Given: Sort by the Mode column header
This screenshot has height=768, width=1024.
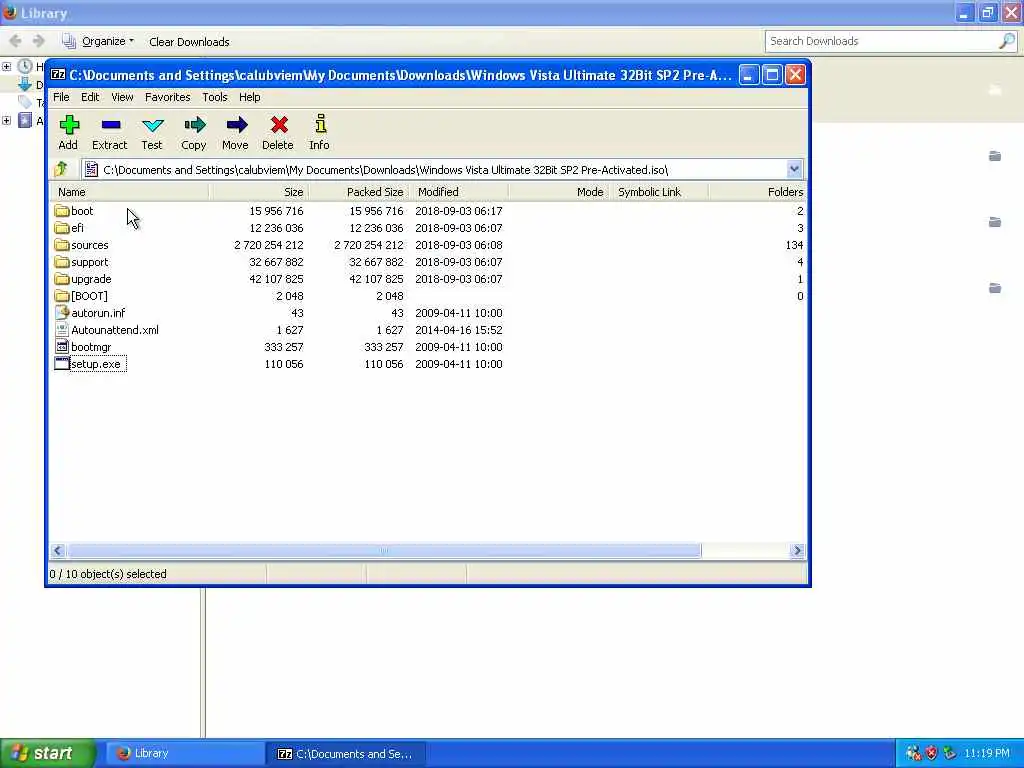Looking at the screenshot, I should tap(559, 192).
